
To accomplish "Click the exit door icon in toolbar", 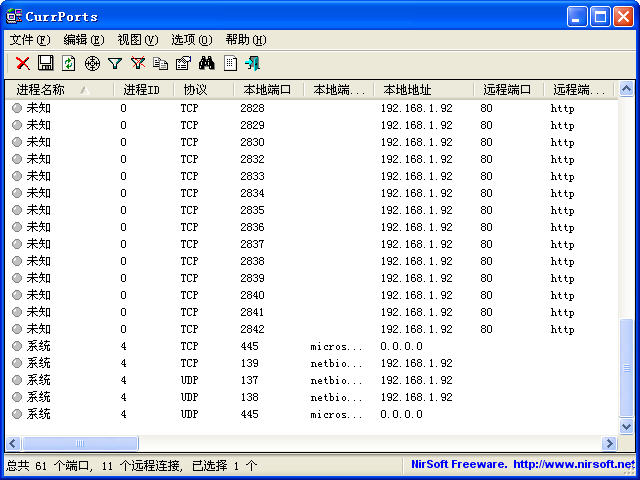I will [253, 63].
